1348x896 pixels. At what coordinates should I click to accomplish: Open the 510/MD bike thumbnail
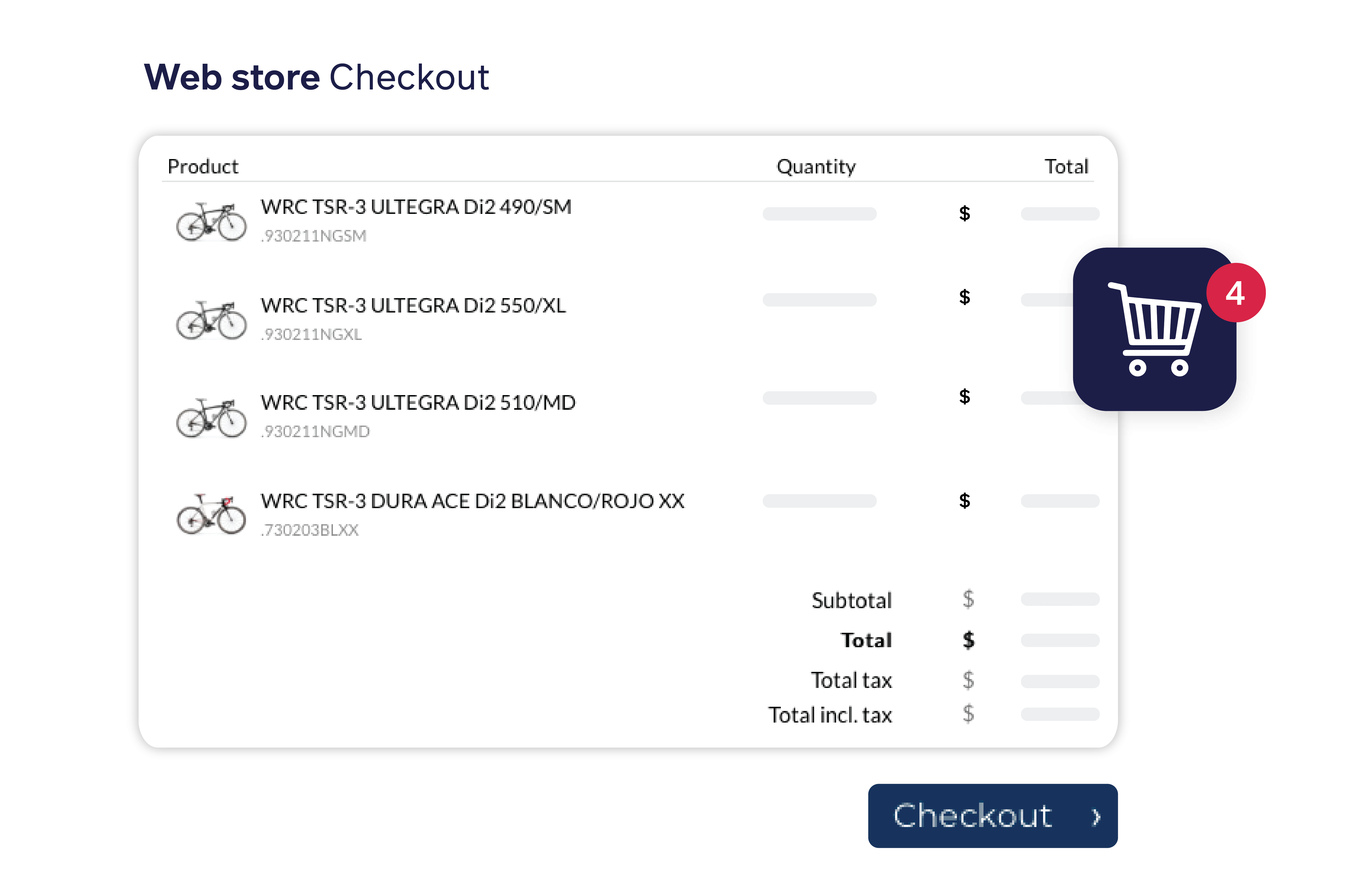211,418
